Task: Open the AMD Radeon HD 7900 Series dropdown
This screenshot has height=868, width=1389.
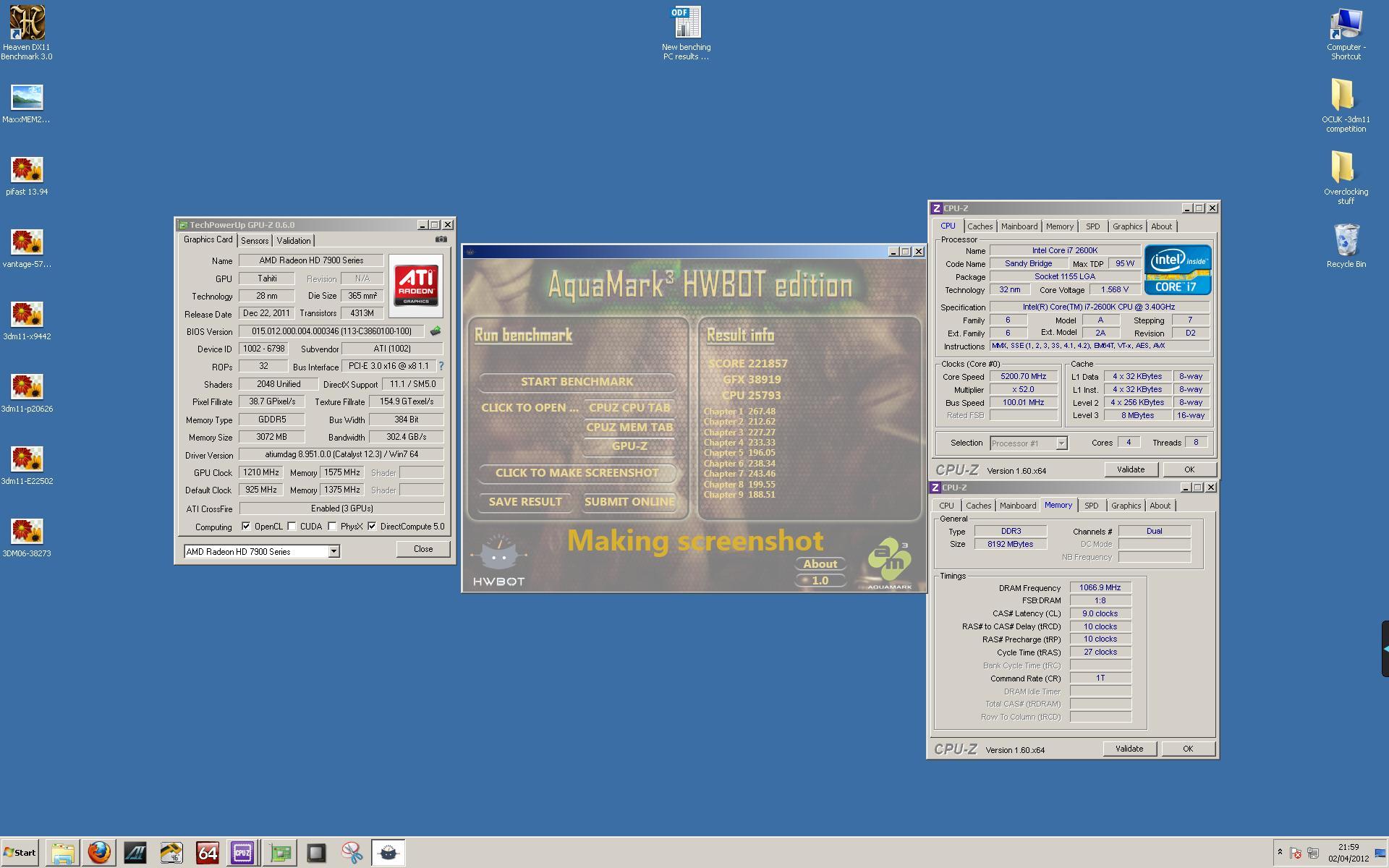Action: click(x=262, y=551)
